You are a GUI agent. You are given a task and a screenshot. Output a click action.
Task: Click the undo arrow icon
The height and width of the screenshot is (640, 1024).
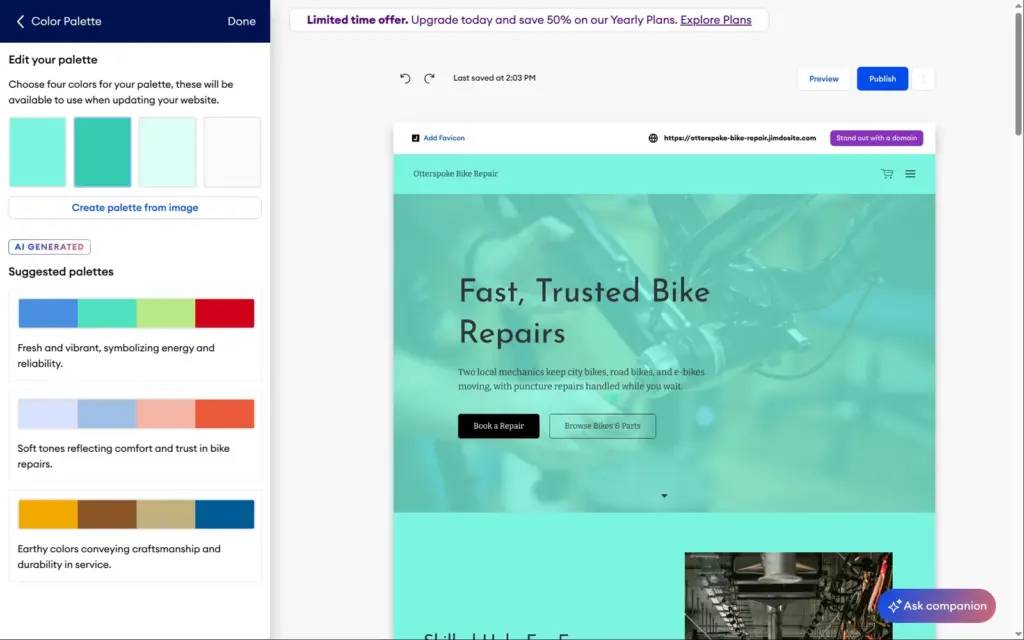click(405, 78)
